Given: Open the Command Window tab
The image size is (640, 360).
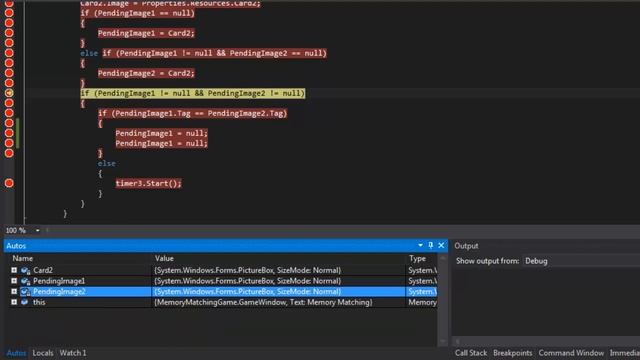Looking at the screenshot, I should click(571, 353).
